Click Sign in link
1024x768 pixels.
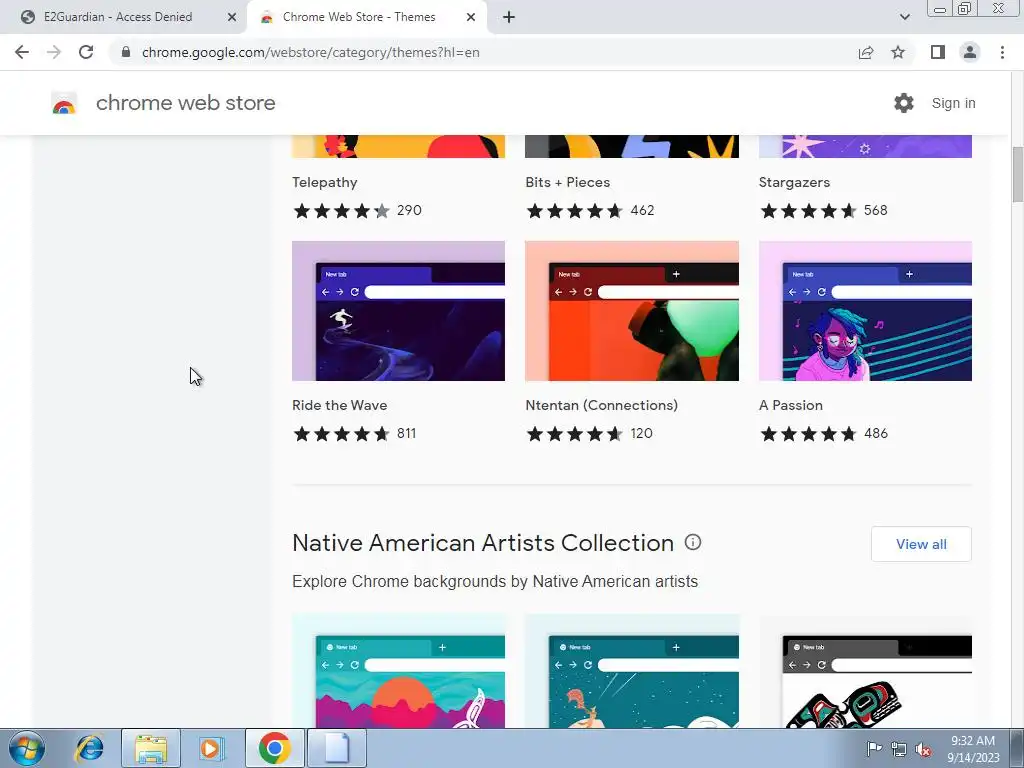(x=953, y=103)
